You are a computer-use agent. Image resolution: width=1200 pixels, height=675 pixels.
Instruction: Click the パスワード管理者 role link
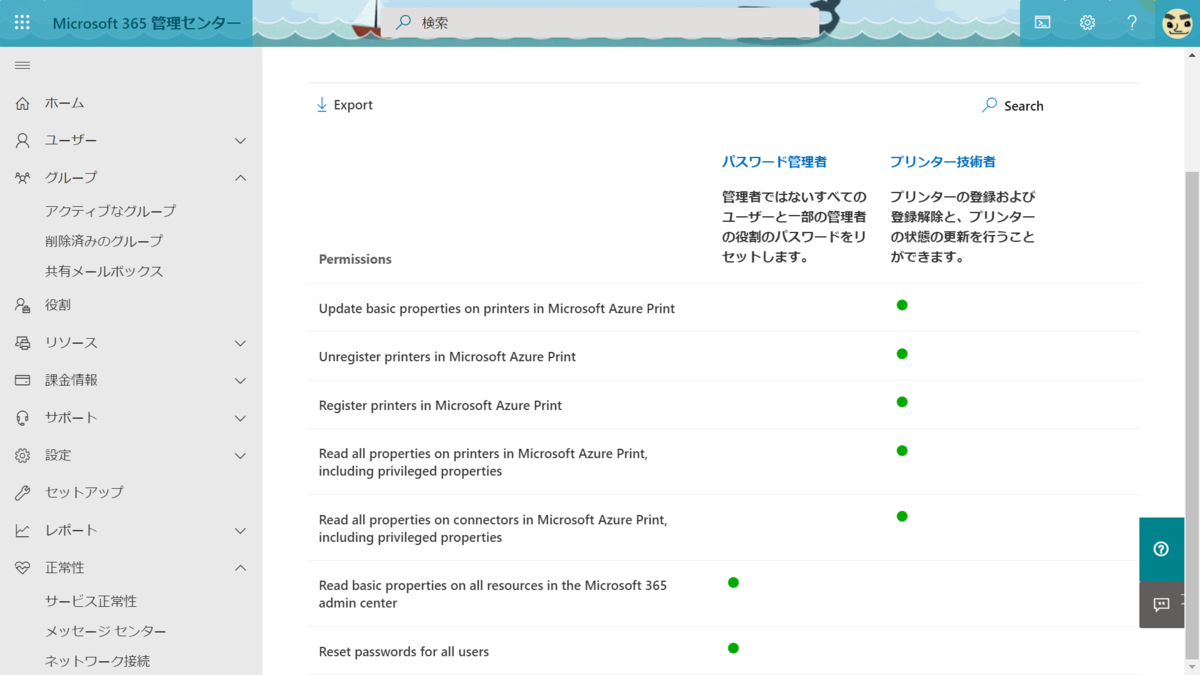point(774,161)
